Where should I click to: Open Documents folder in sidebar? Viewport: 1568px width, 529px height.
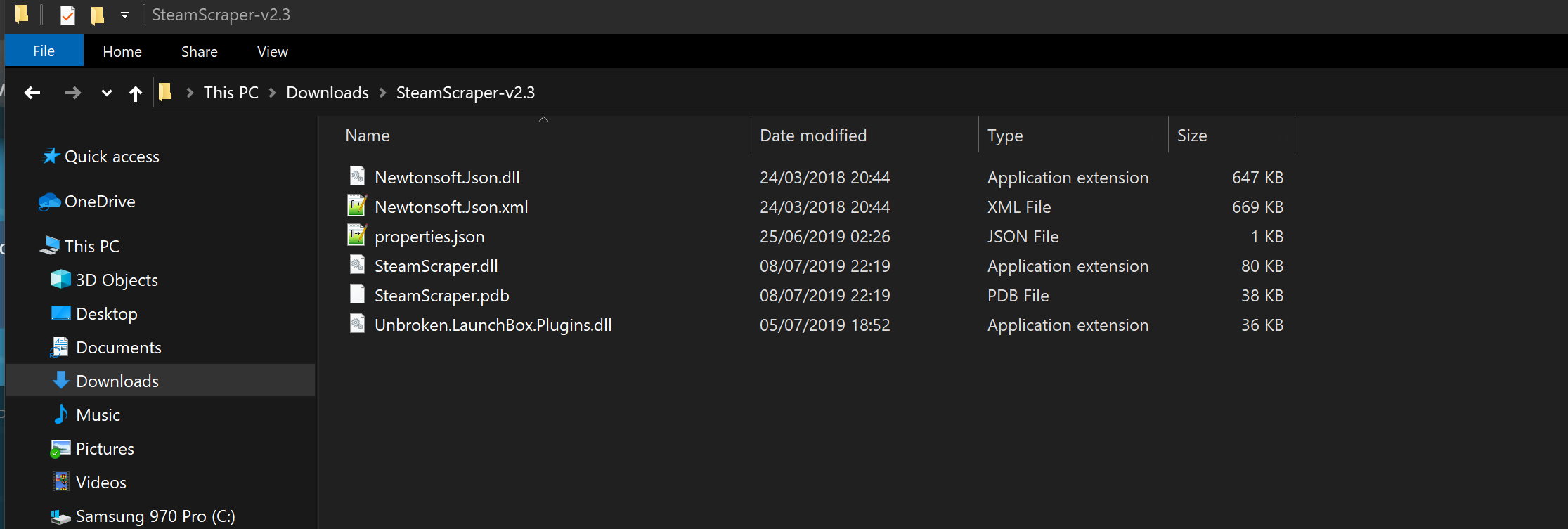119,347
